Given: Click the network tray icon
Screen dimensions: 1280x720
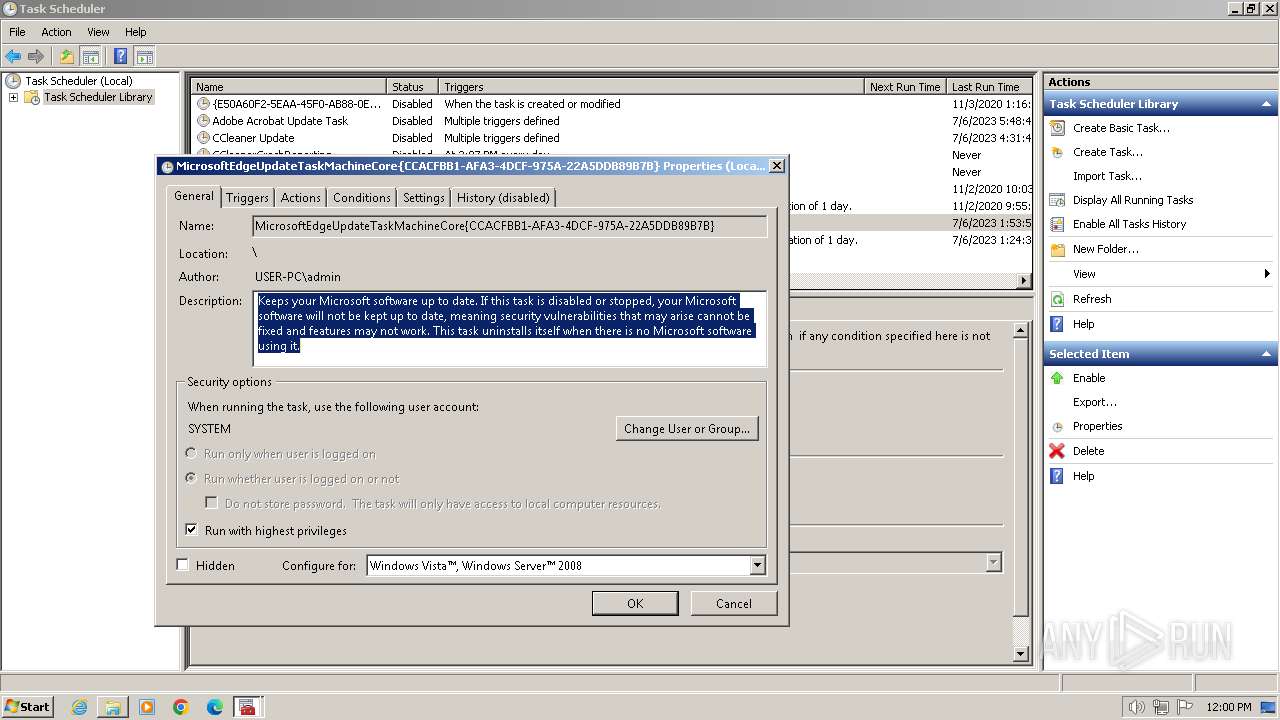Looking at the screenshot, I should pyautogui.click(x=1161, y=707).
